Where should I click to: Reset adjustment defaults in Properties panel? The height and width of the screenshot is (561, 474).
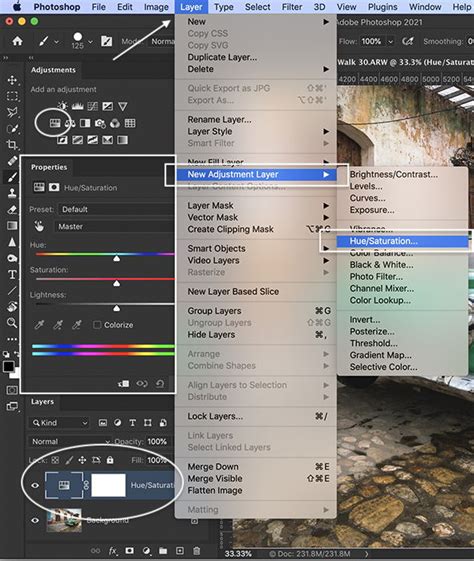[160, 384]
